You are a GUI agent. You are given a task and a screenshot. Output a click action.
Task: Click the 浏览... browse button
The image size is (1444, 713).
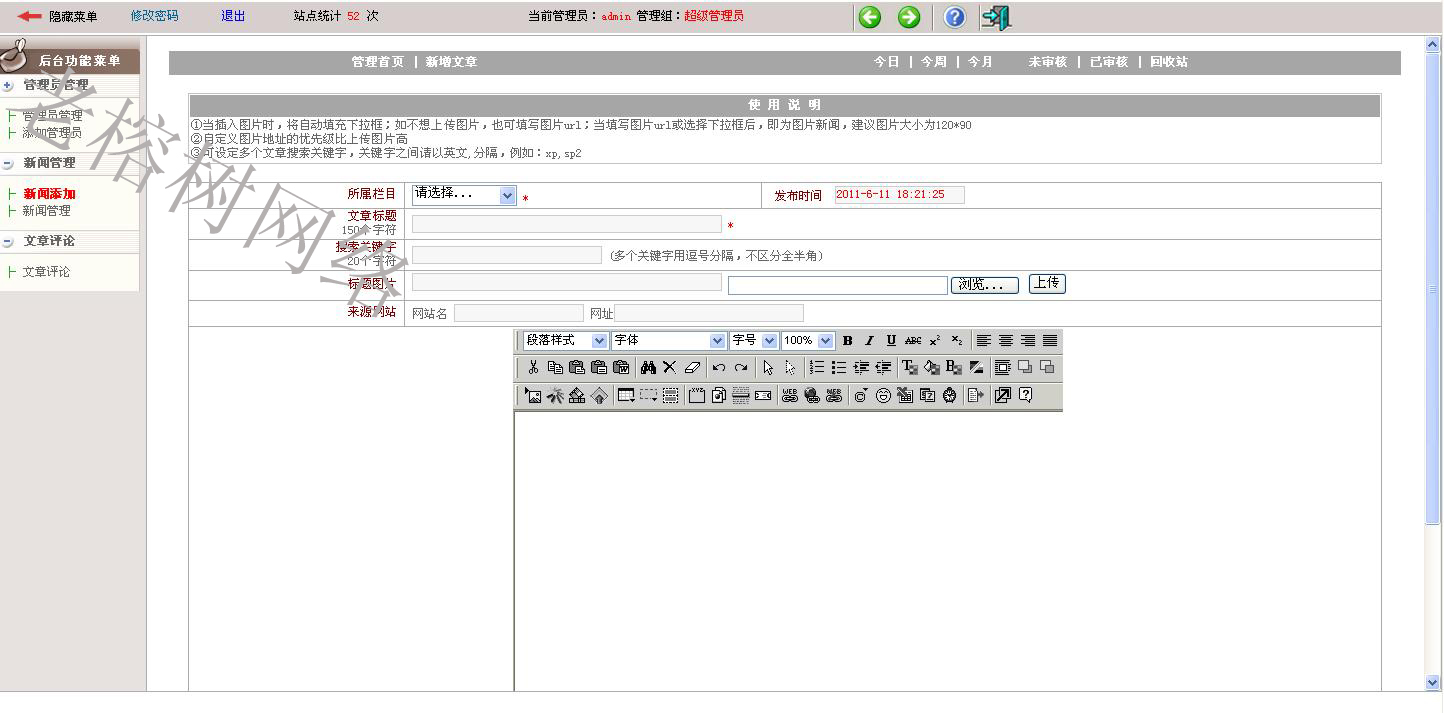click(x=984, y=285)
